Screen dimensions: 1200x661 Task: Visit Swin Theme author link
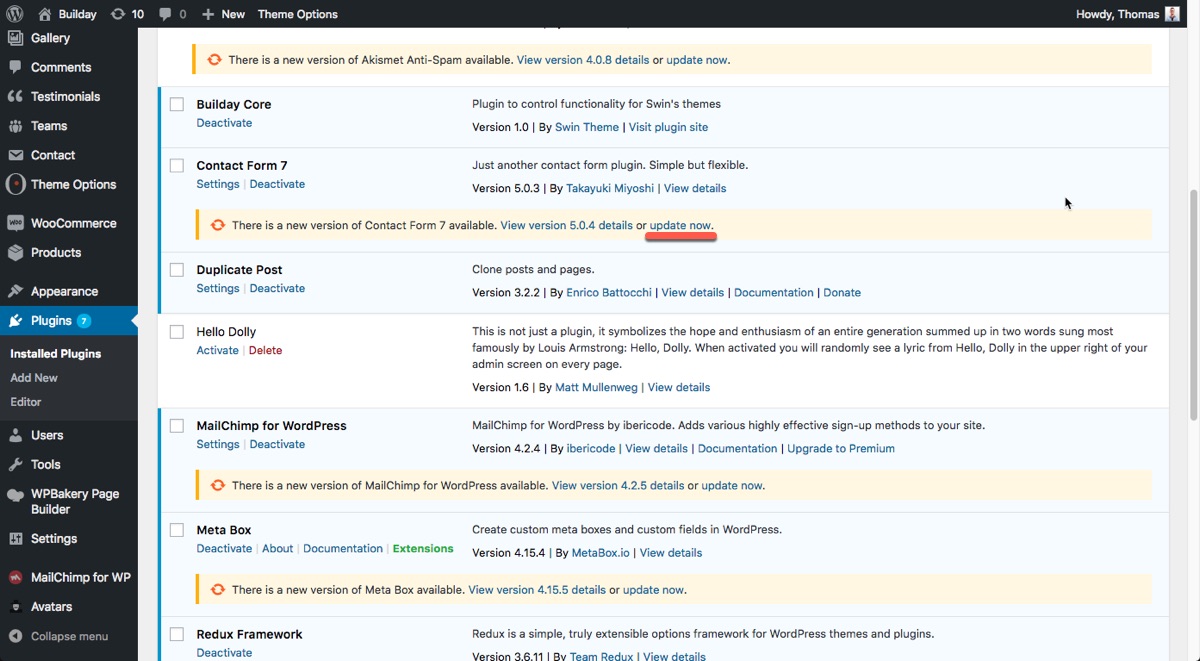(x=587, y=127)
